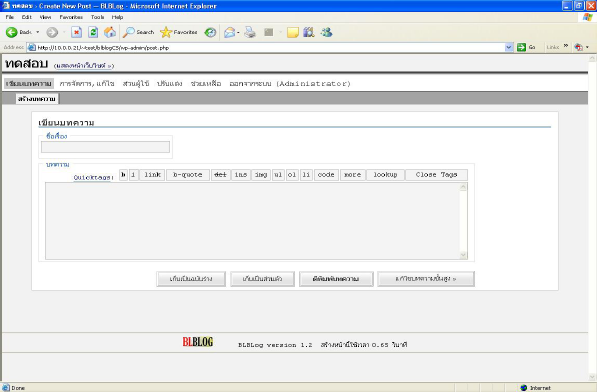This screenshot has width=597, height=392.
Task: Click the Messenger people icon
Action: tap(326, 32)
